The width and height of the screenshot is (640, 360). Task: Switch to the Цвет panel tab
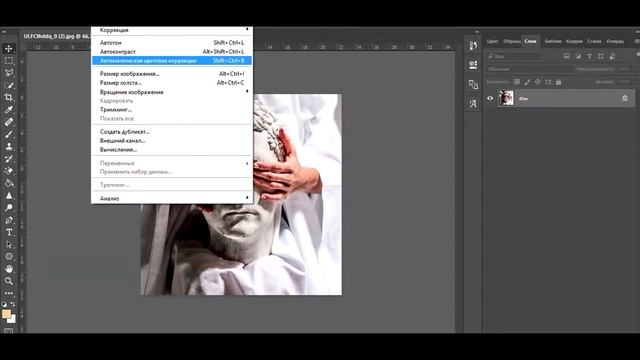492,41
